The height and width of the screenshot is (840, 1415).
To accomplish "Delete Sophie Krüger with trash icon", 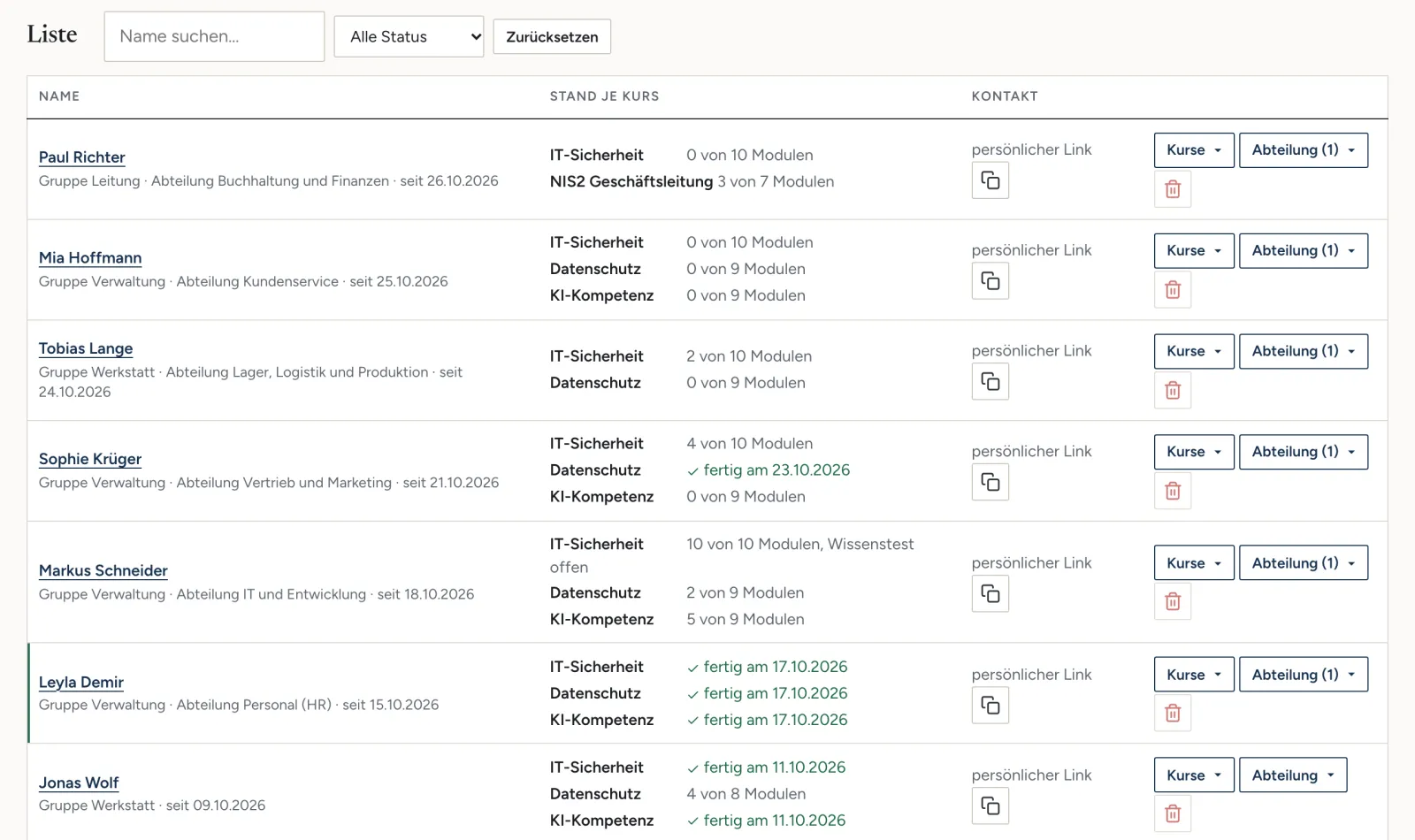I will (x=1173, y=491).
